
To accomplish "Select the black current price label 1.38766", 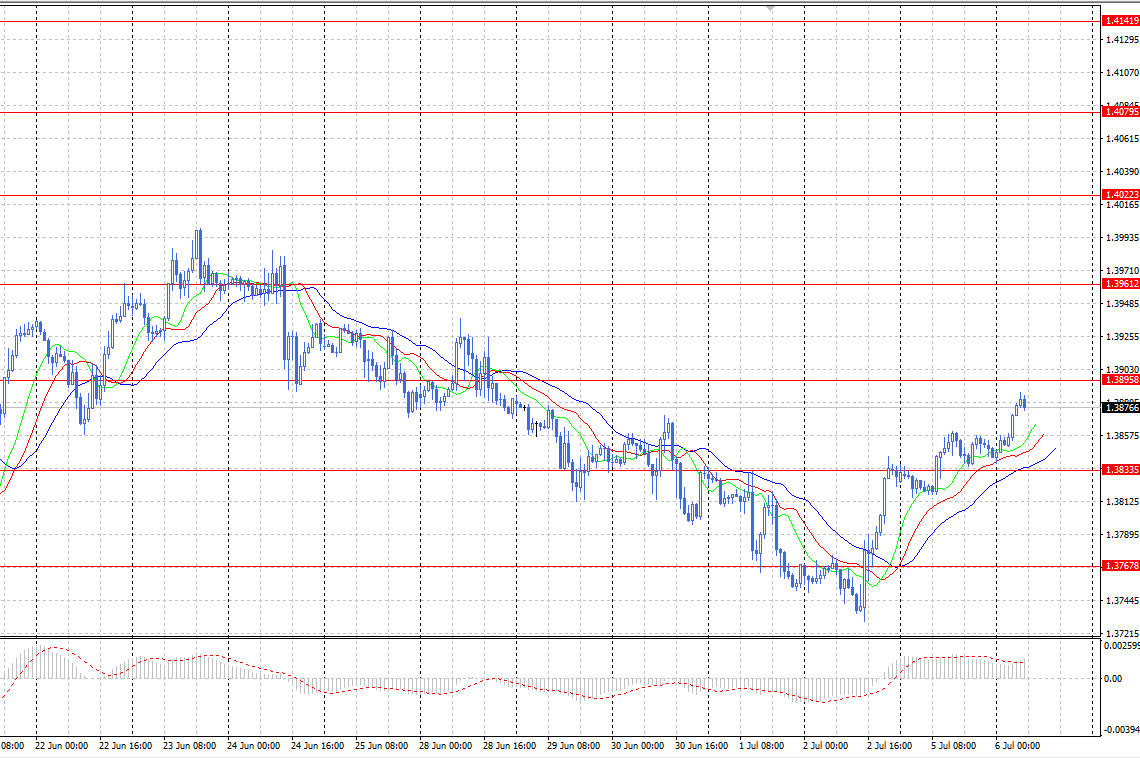I will [1121, 408].
